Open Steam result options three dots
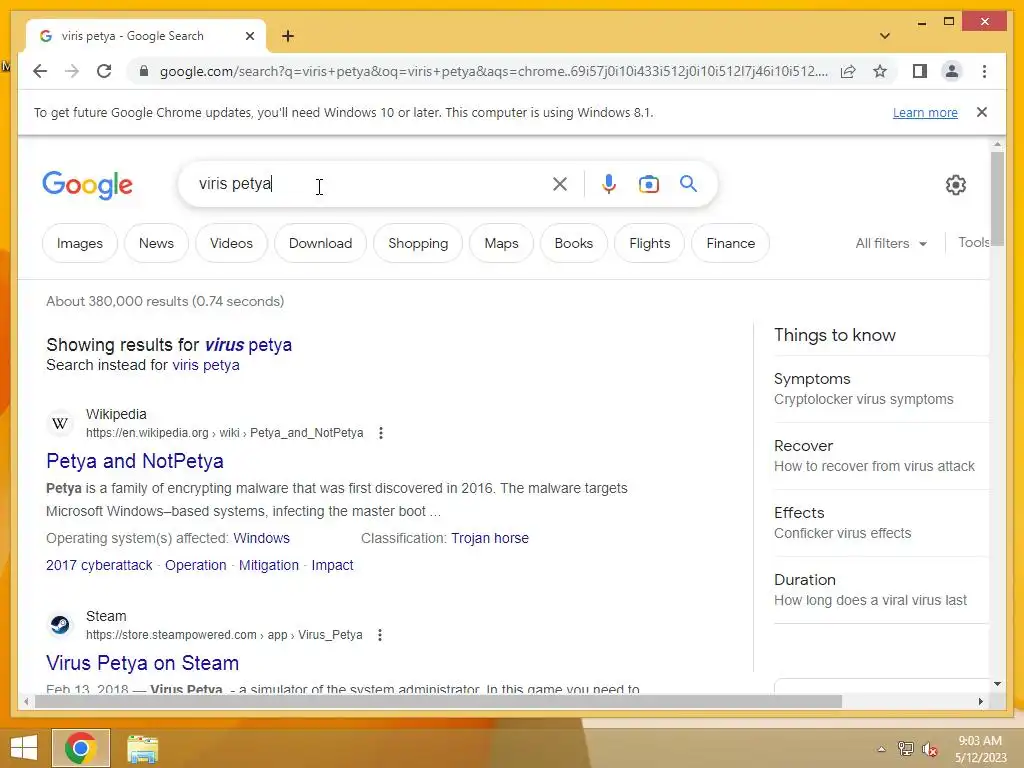The width and height of the screenshot is (1024, 768). pos(380,635)
